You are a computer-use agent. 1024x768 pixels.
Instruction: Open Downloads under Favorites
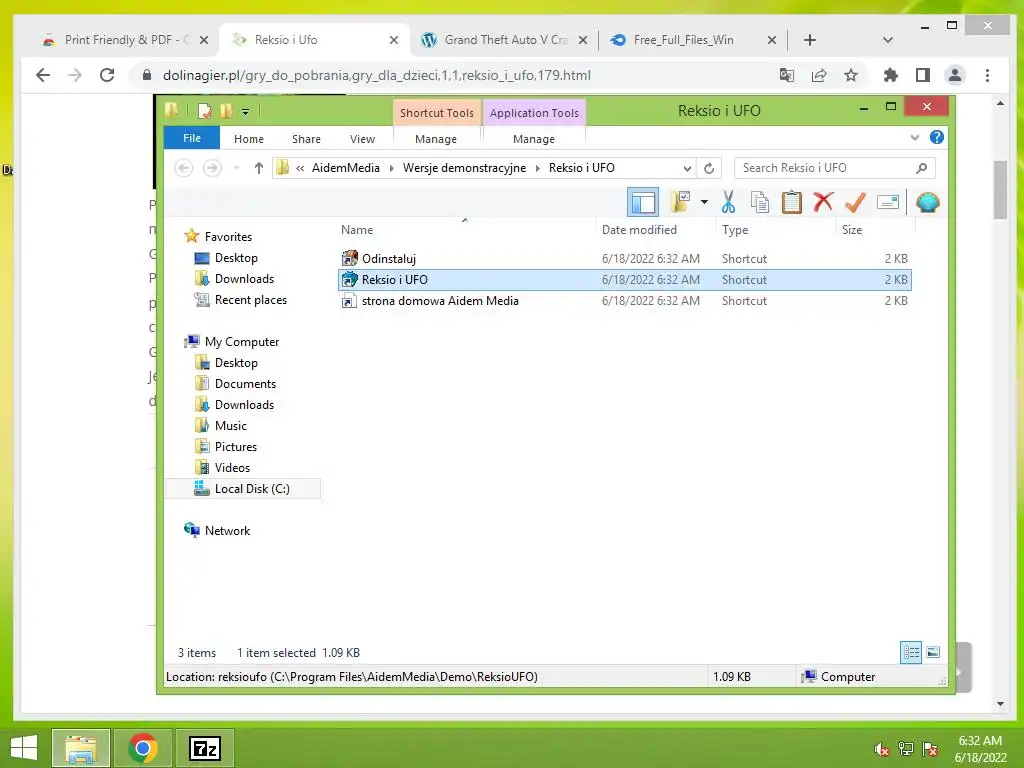click(244, 279)
